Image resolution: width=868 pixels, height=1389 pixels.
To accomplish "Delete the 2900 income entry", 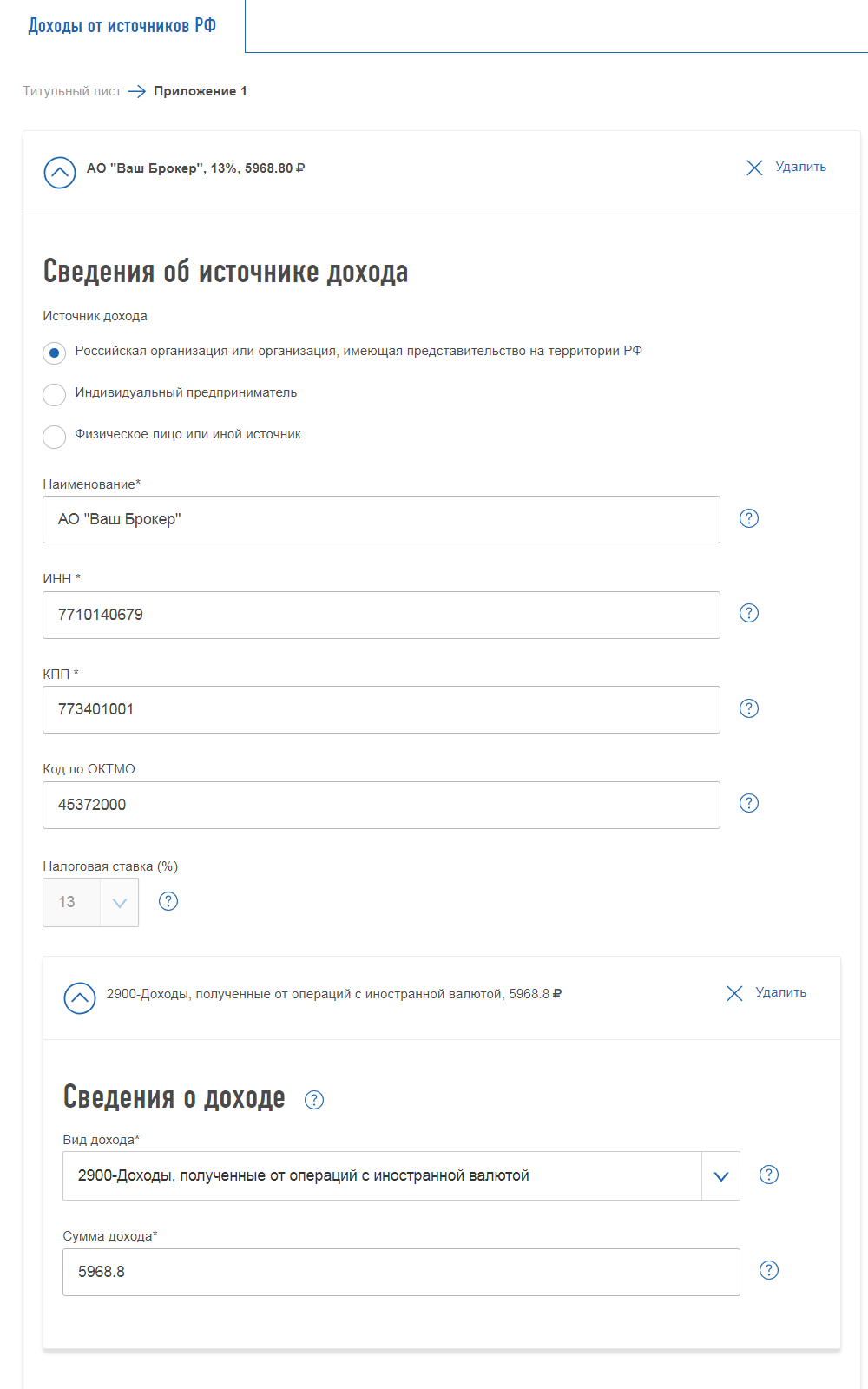I will [766, 993].
